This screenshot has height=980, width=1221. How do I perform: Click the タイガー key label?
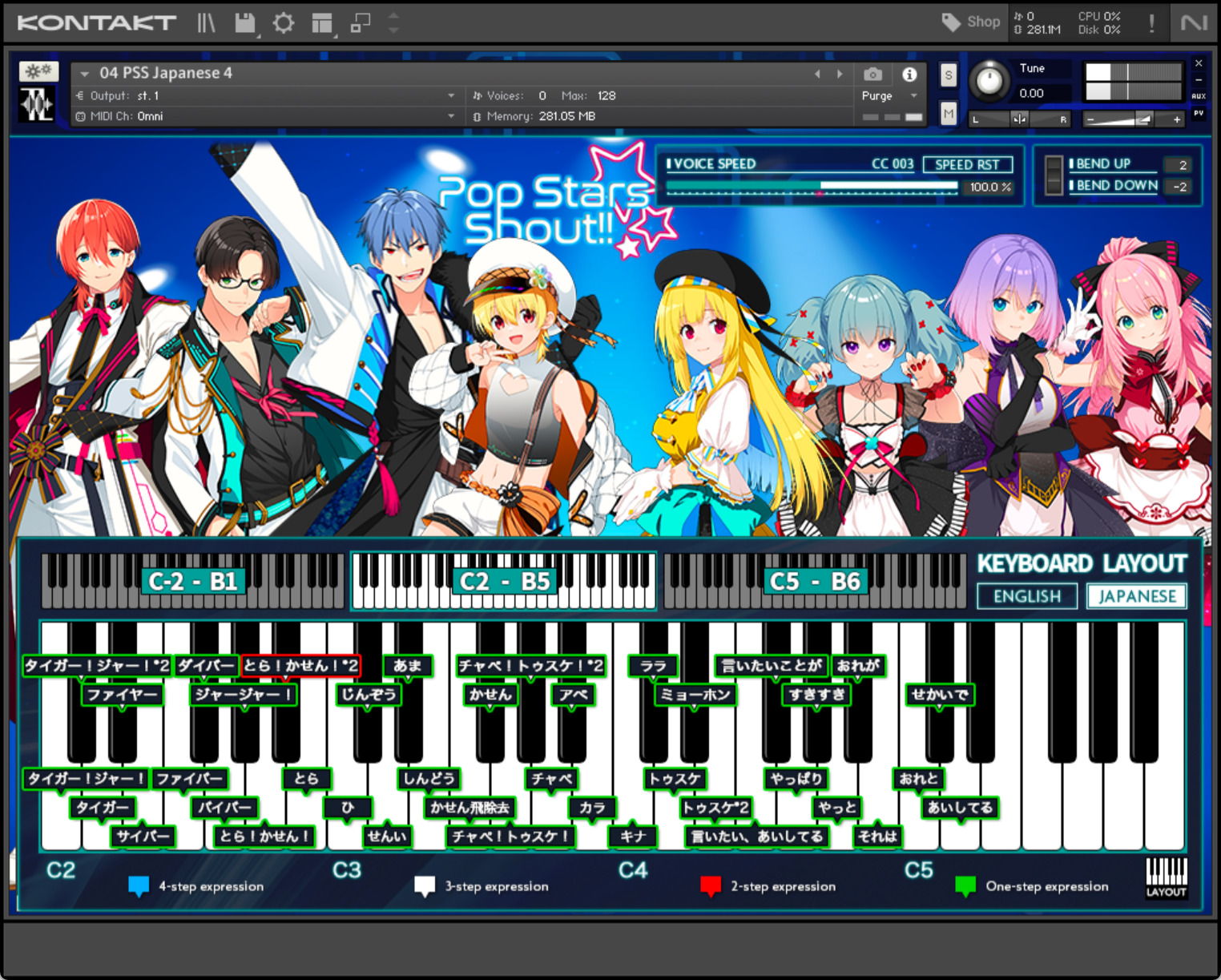pos(102,808)
